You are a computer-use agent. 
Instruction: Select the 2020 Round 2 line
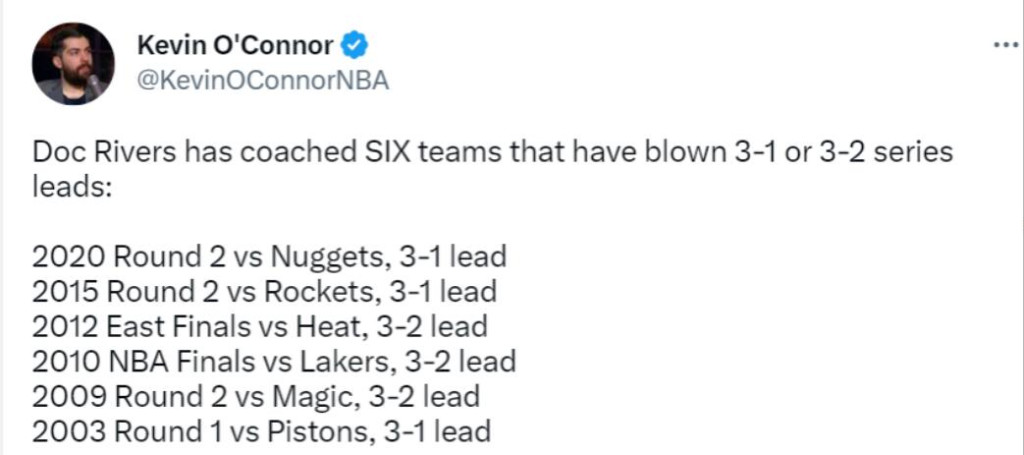pos(269,257)
